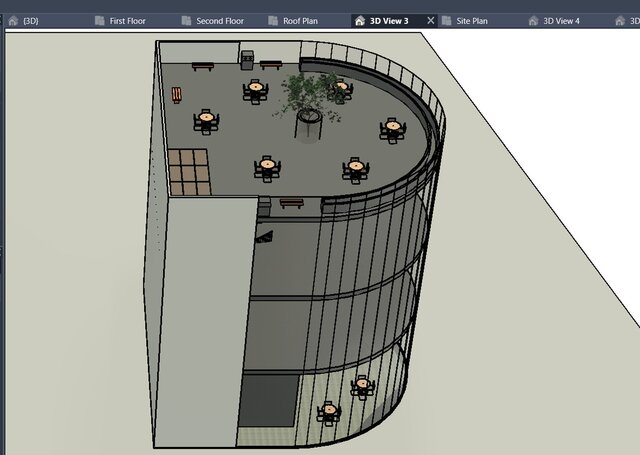640x455 pixels.
Task: Switch to the {3D} view tab
Action: click(x=31, y=21)
